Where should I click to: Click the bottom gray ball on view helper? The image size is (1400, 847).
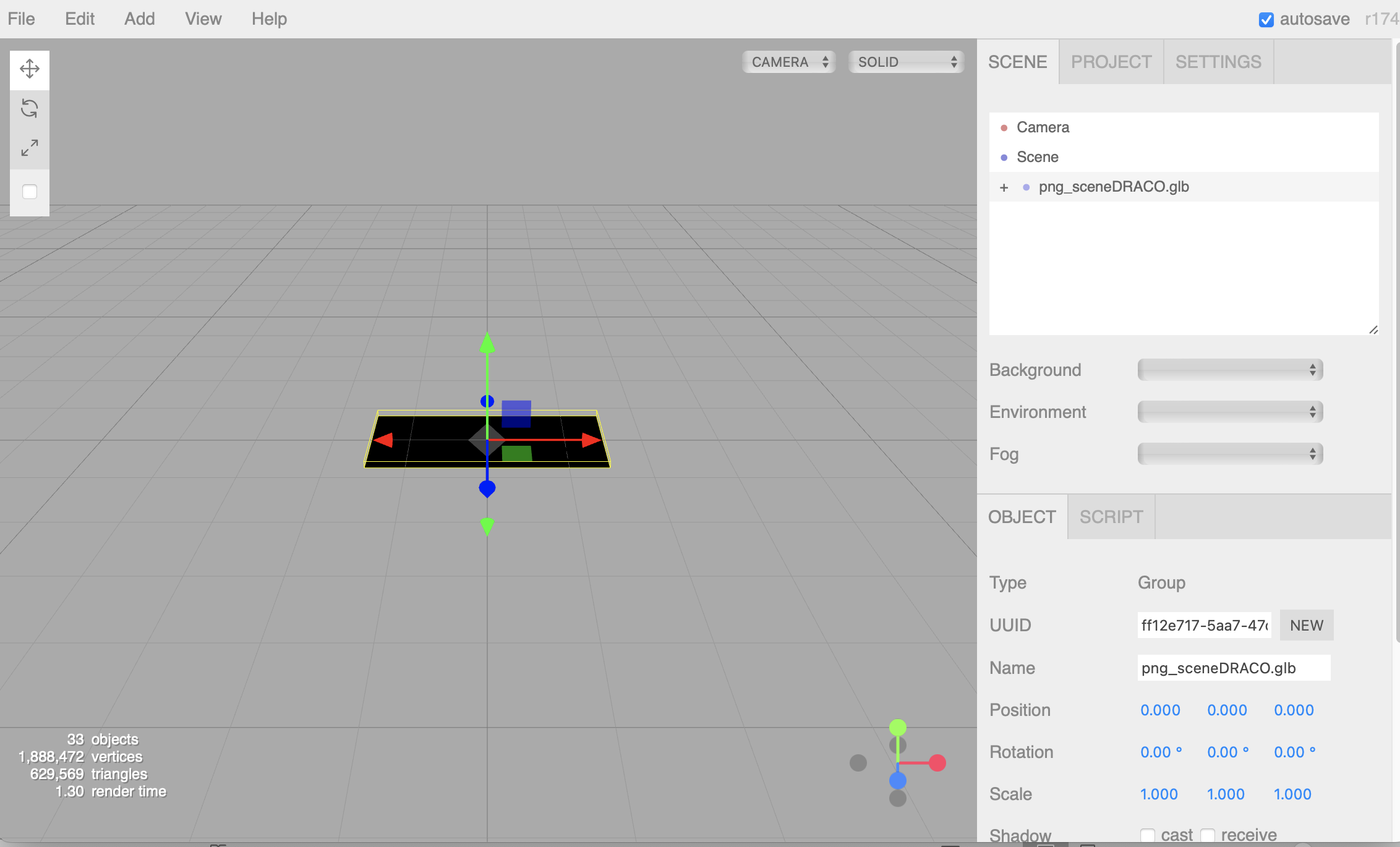tap(898, 798)
